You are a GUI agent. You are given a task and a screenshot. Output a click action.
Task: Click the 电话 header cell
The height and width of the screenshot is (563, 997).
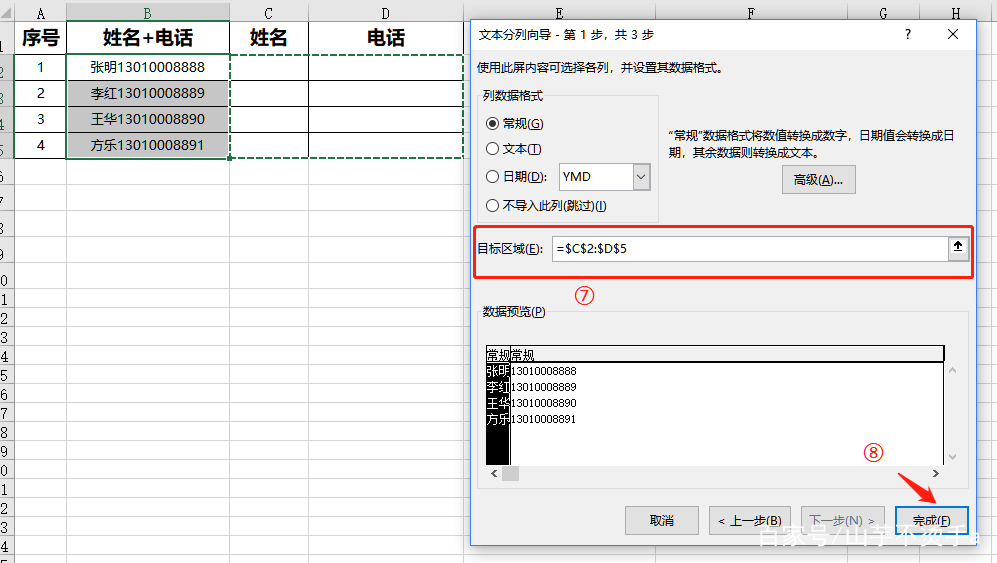(x=386, y=38)
